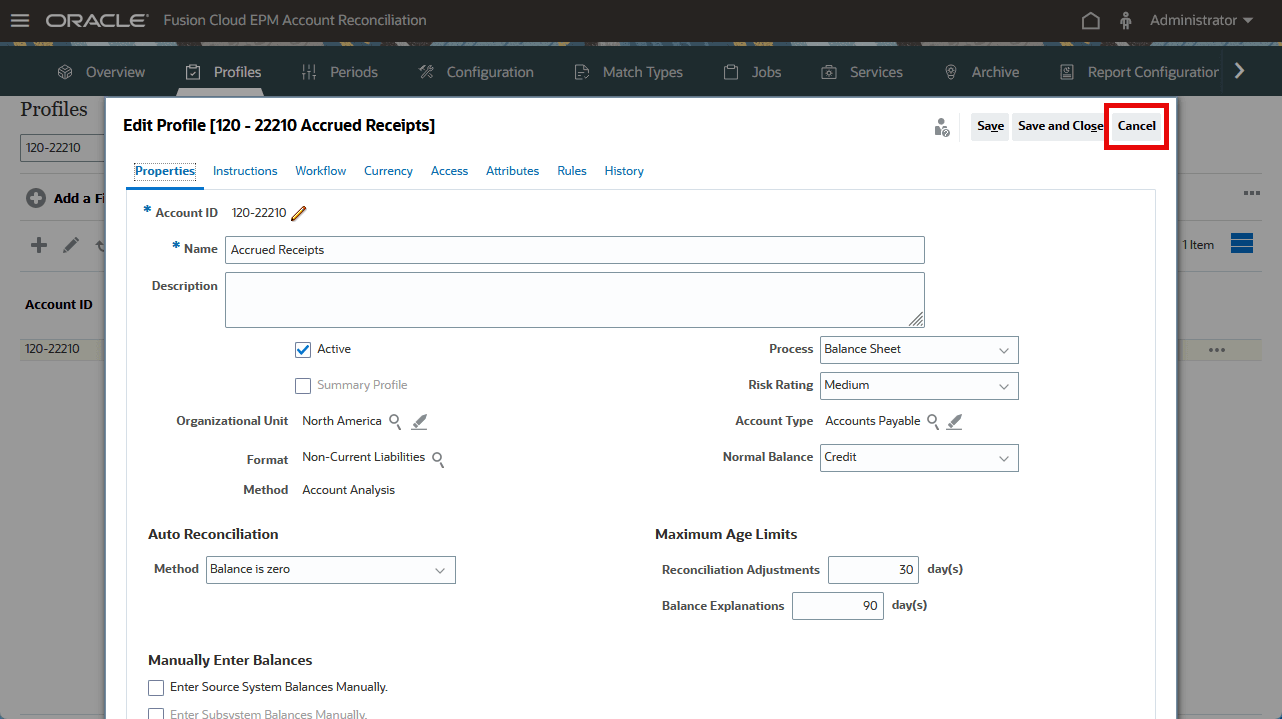1282x719 pixels.
Task: Click the Save button
Action: [x=990, y=126]
